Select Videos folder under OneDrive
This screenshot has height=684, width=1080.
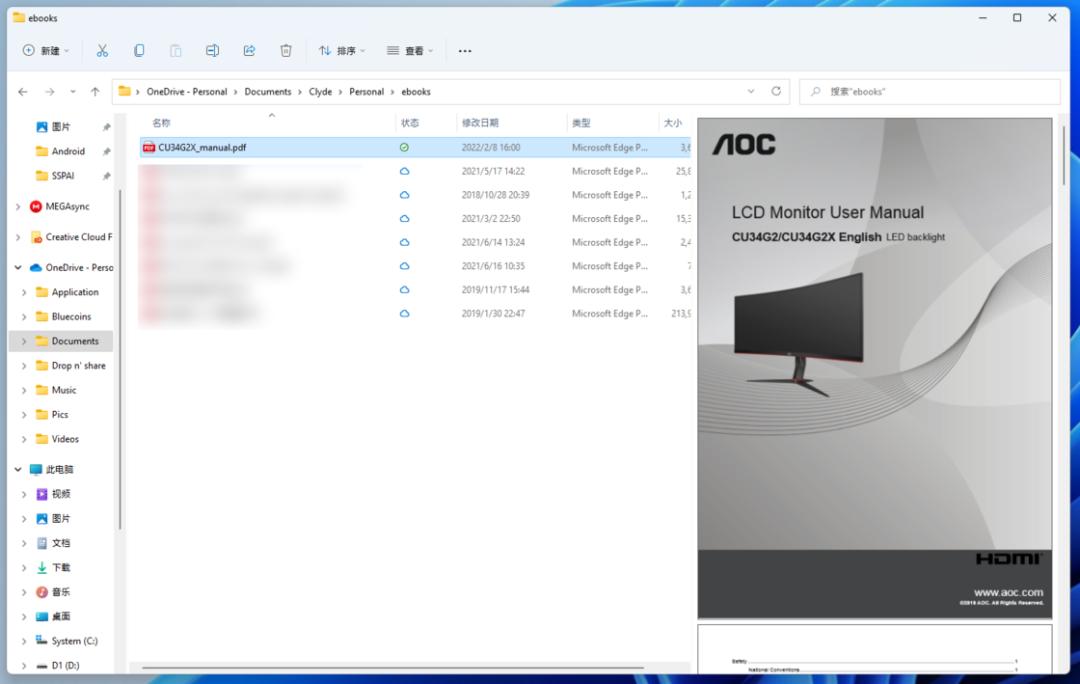(65, 439)
